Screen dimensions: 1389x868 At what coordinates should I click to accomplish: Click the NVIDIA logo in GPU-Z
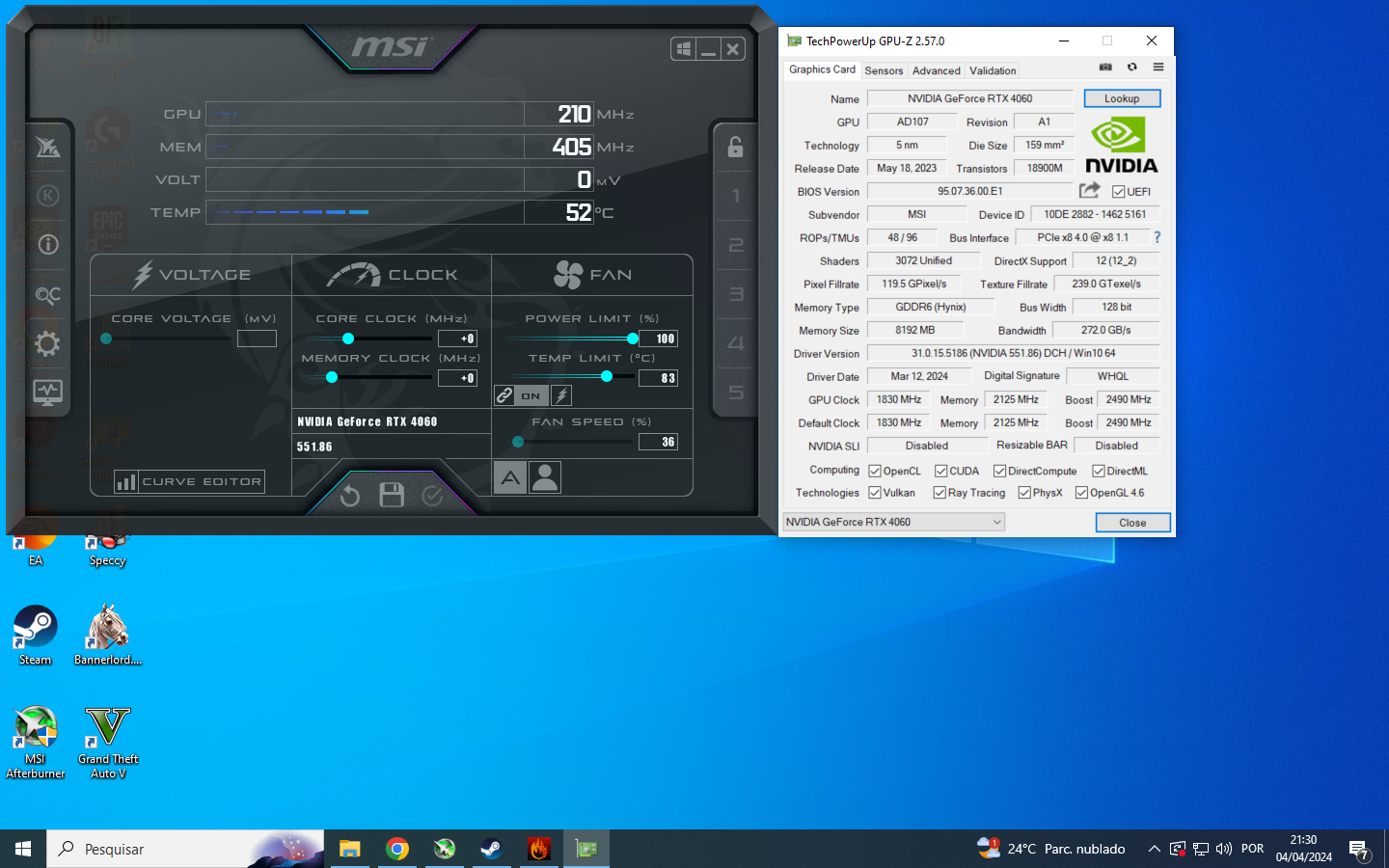[x=1121, y=145]
